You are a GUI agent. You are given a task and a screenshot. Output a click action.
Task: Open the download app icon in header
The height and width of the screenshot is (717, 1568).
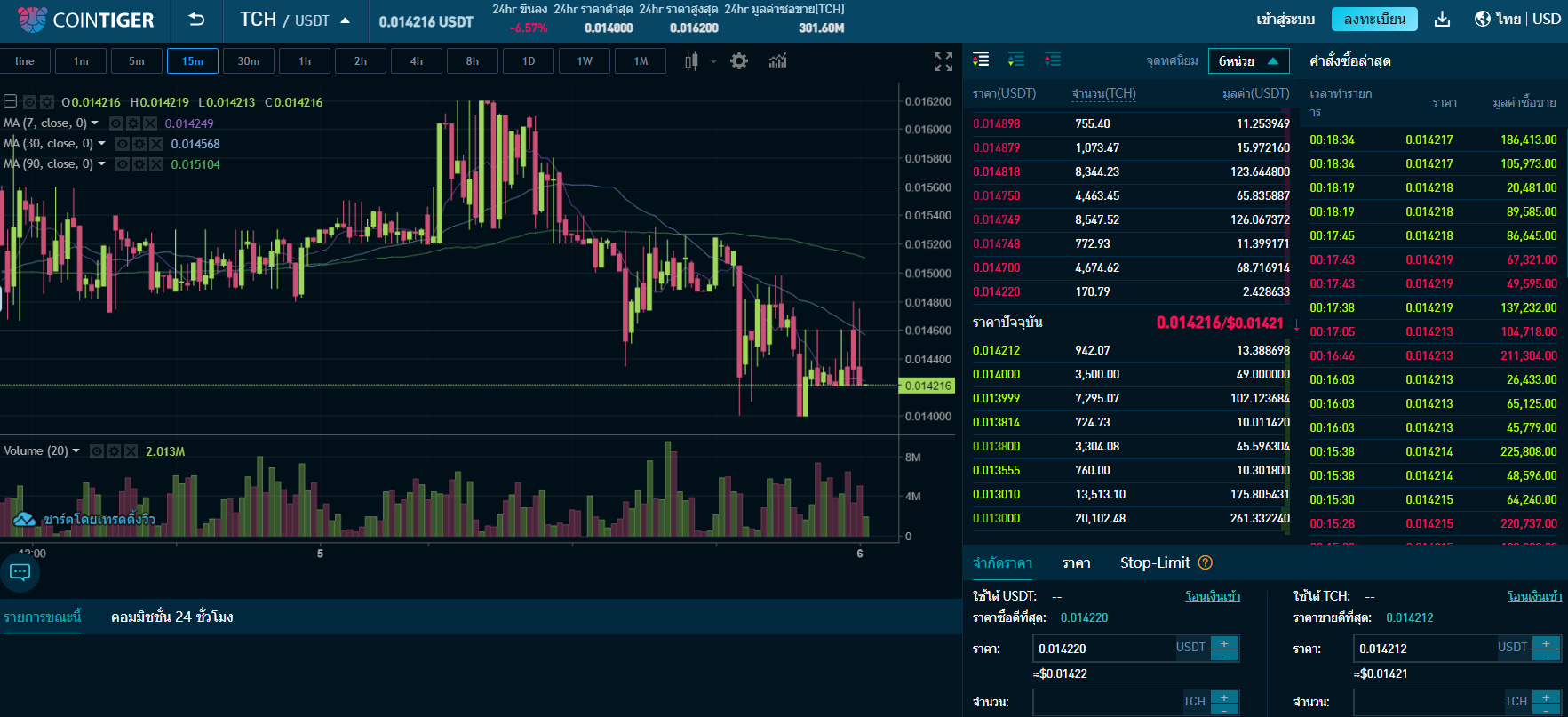click(1443, 20)
